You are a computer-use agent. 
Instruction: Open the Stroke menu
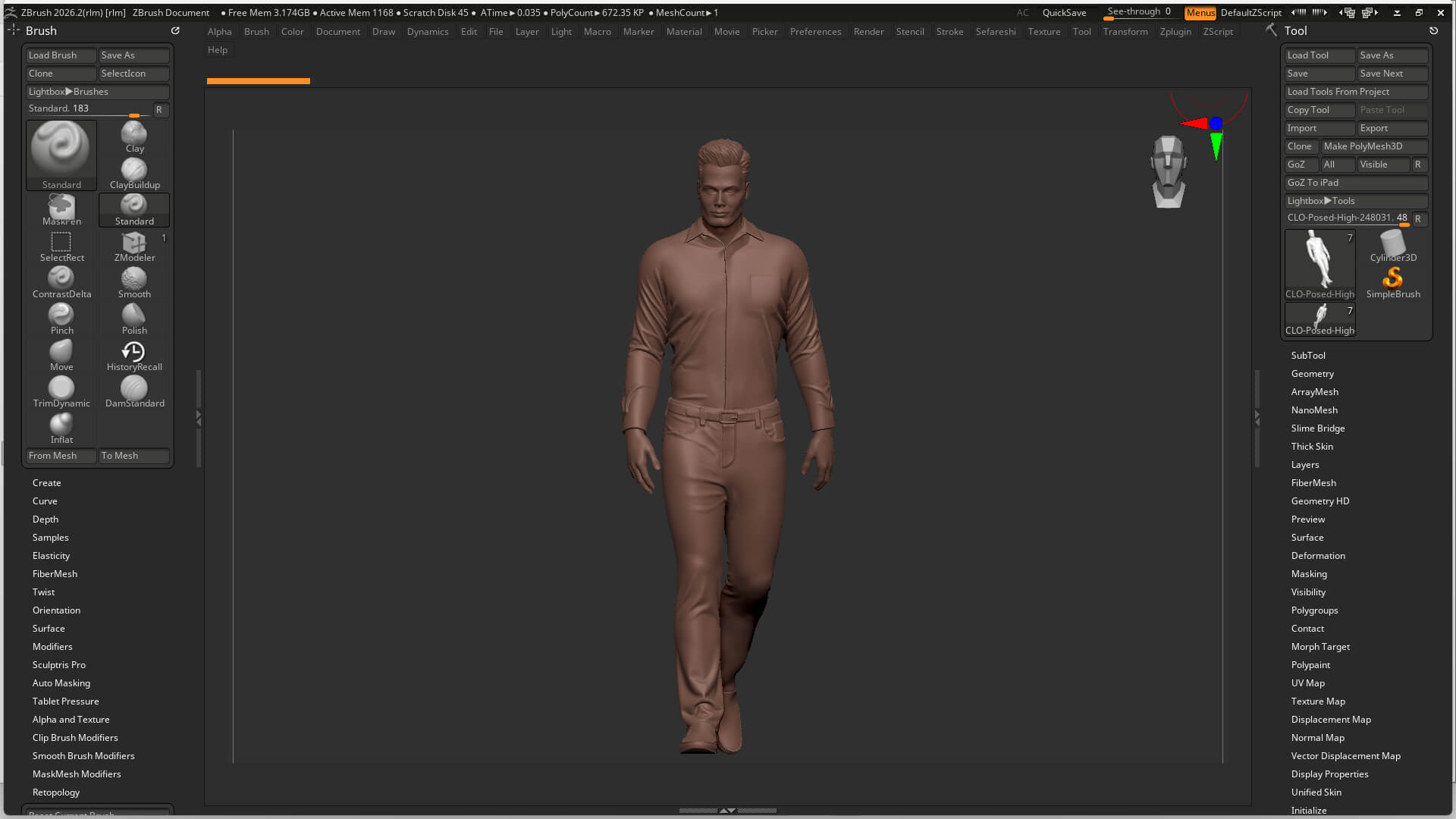949,32
